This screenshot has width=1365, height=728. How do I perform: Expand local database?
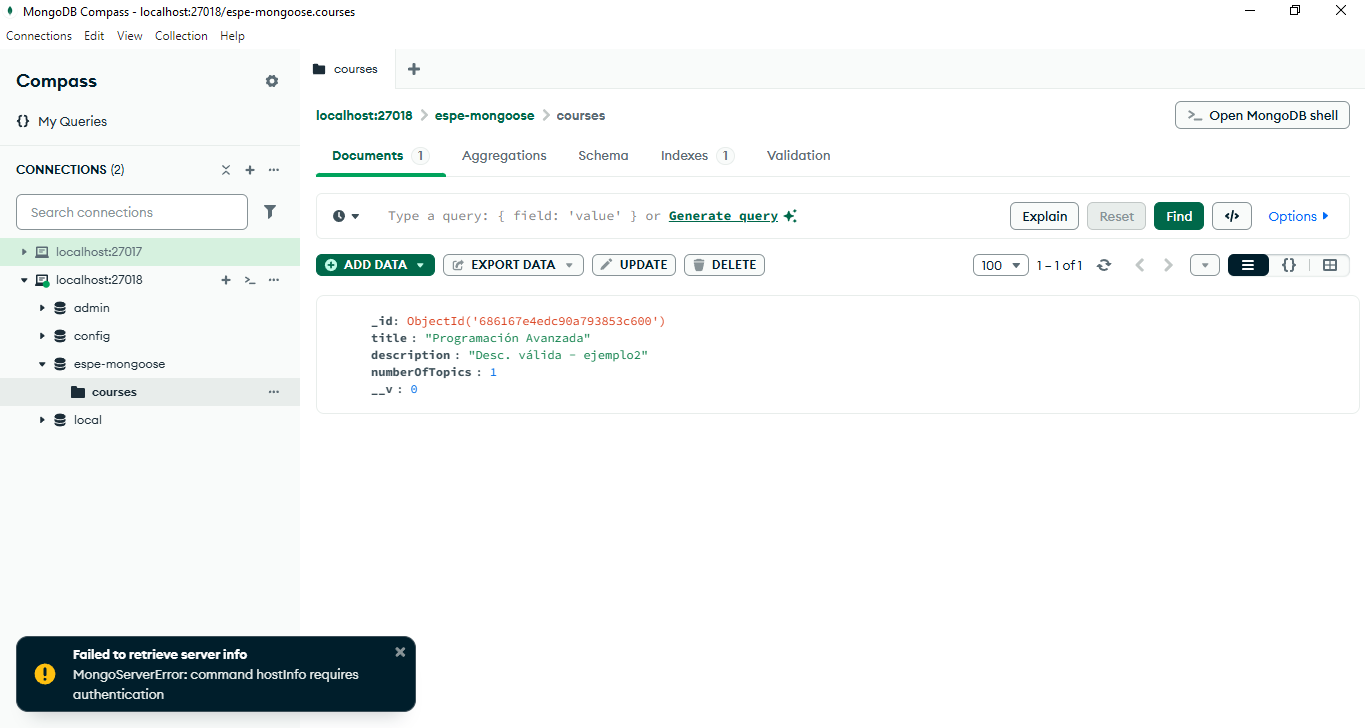click(x=42, y=420)
